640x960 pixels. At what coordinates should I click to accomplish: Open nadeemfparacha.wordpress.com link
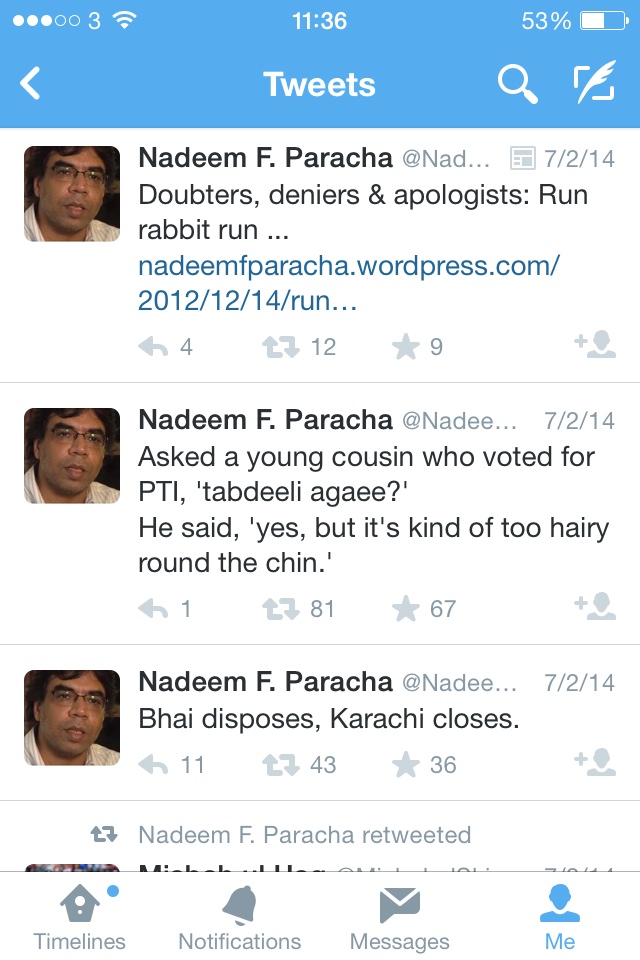pos(348,283)
